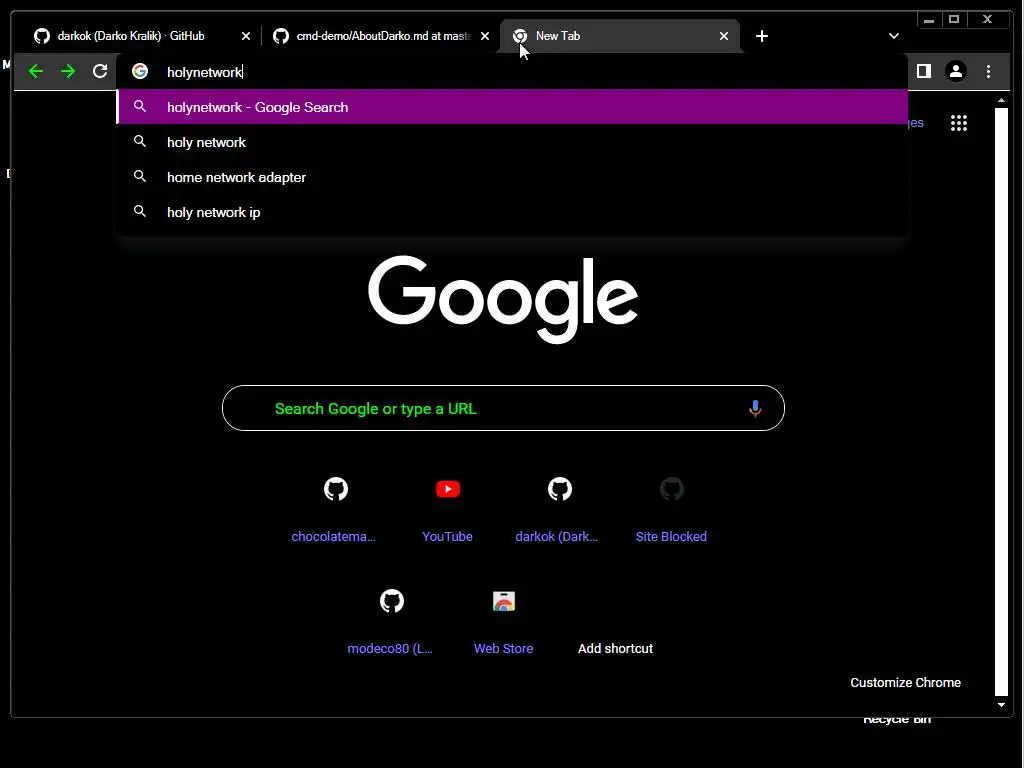Maximize the Chrome window

click(x=954, y=20)
